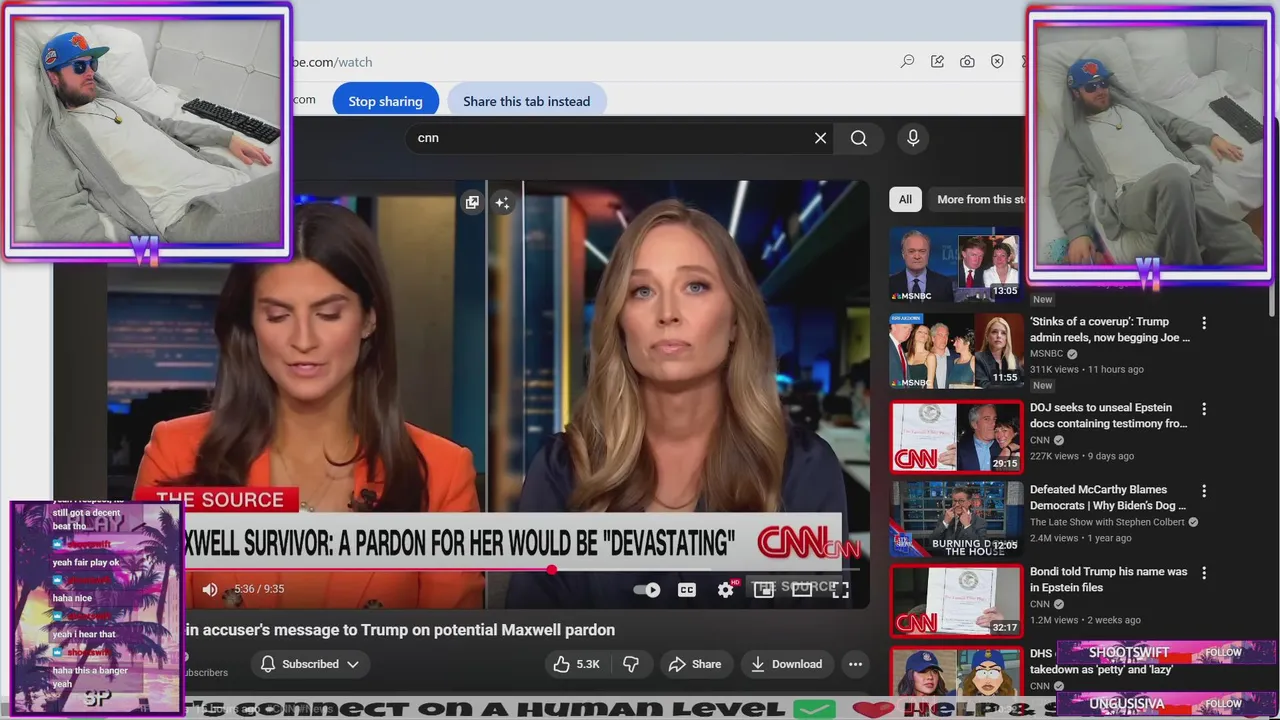Open video settings gear icon
Screen dimensions: 1280x720
726,590
